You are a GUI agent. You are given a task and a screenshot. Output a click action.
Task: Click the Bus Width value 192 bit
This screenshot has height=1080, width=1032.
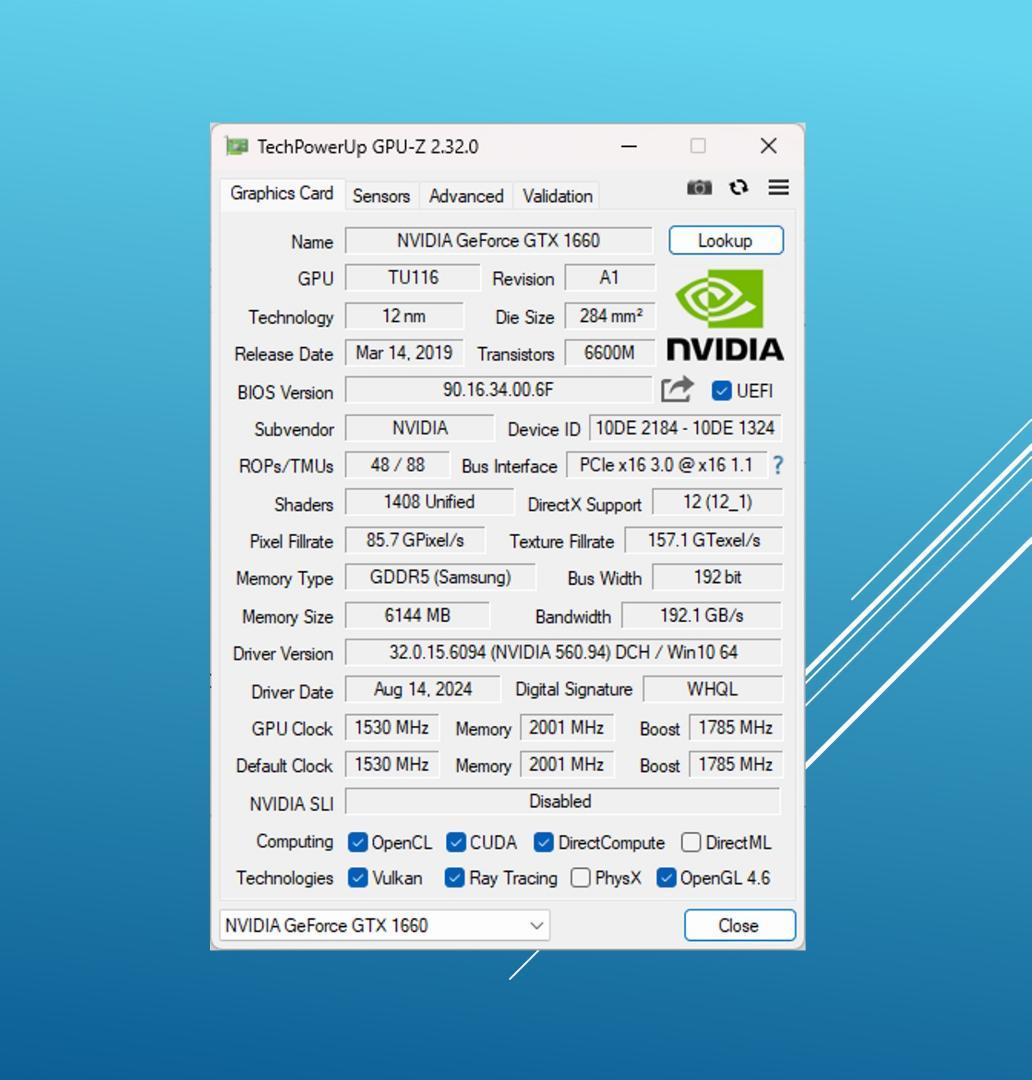click(x=717, y=577)
